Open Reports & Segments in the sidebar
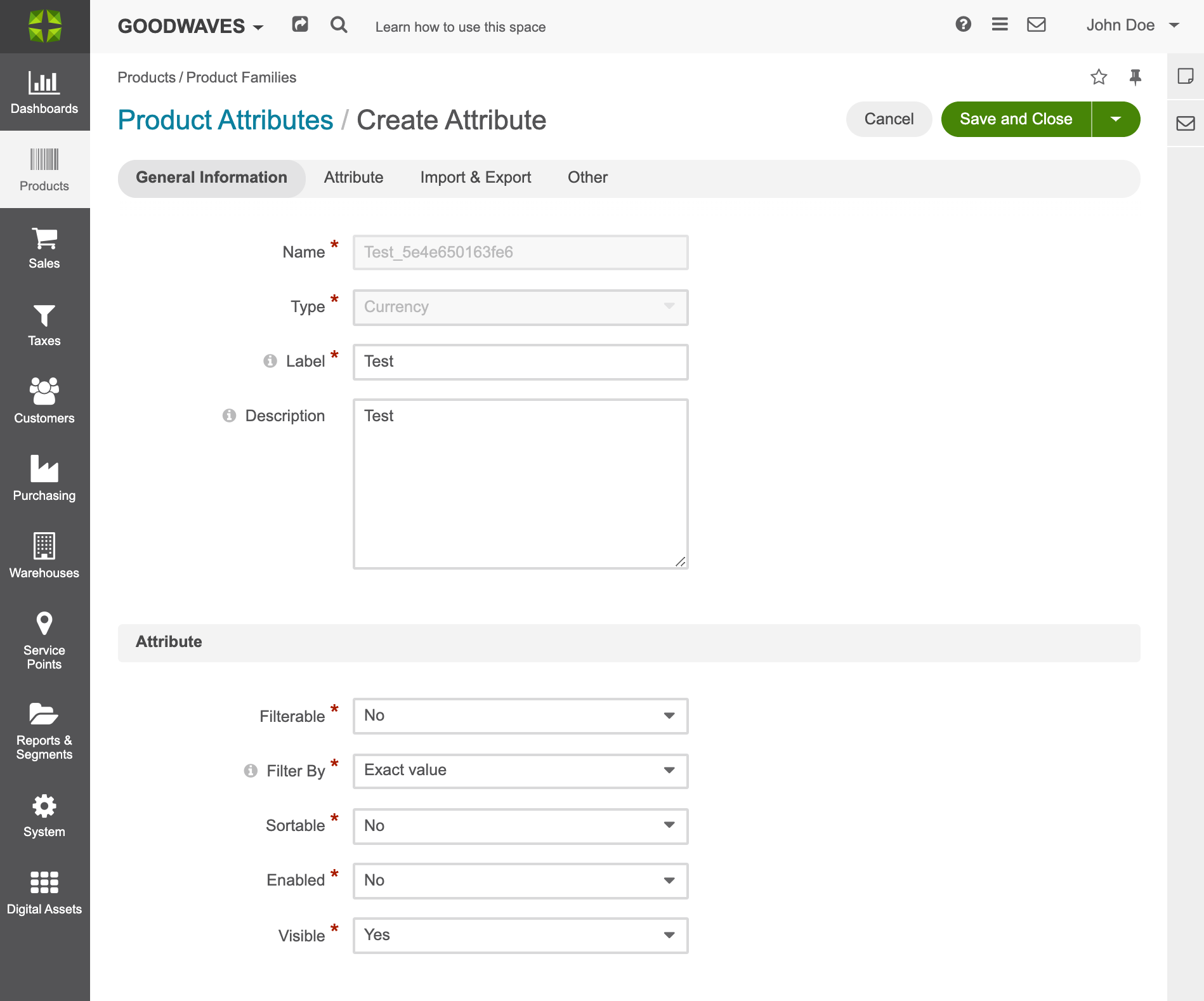Image resolution: width=1204 pixels, height=1001 pixels. 44,731
